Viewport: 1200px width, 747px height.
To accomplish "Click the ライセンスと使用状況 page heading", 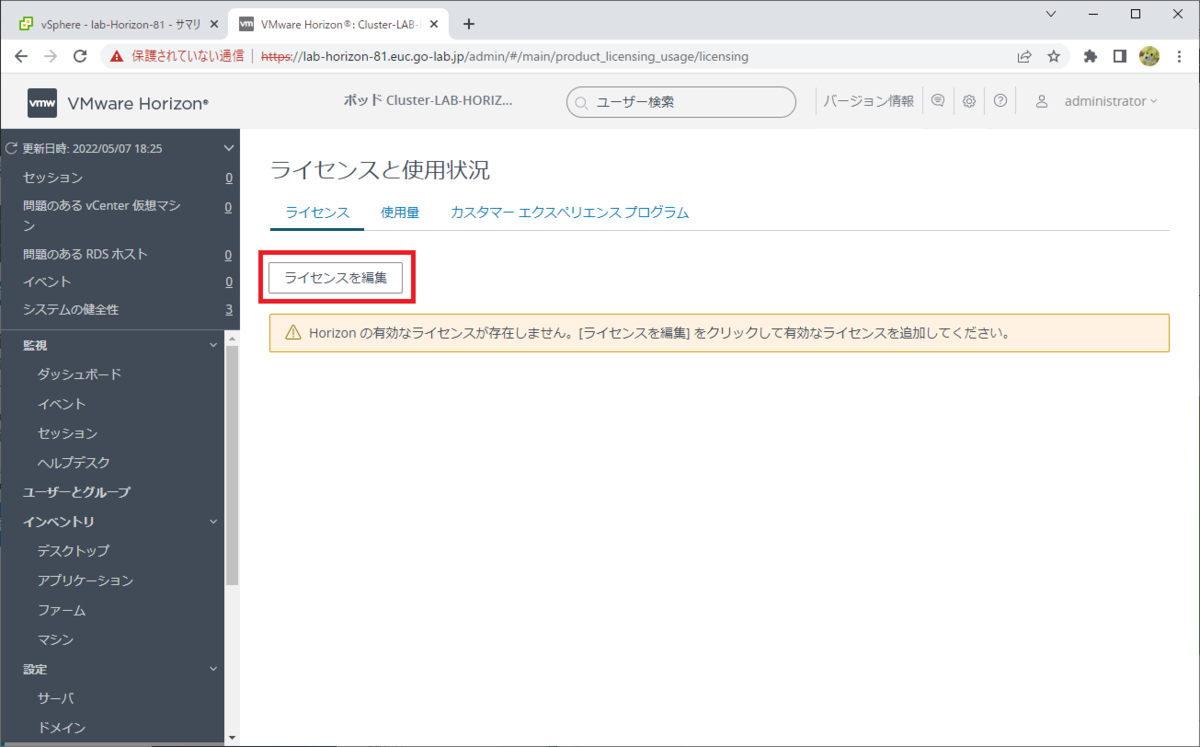I will [380, 170].
